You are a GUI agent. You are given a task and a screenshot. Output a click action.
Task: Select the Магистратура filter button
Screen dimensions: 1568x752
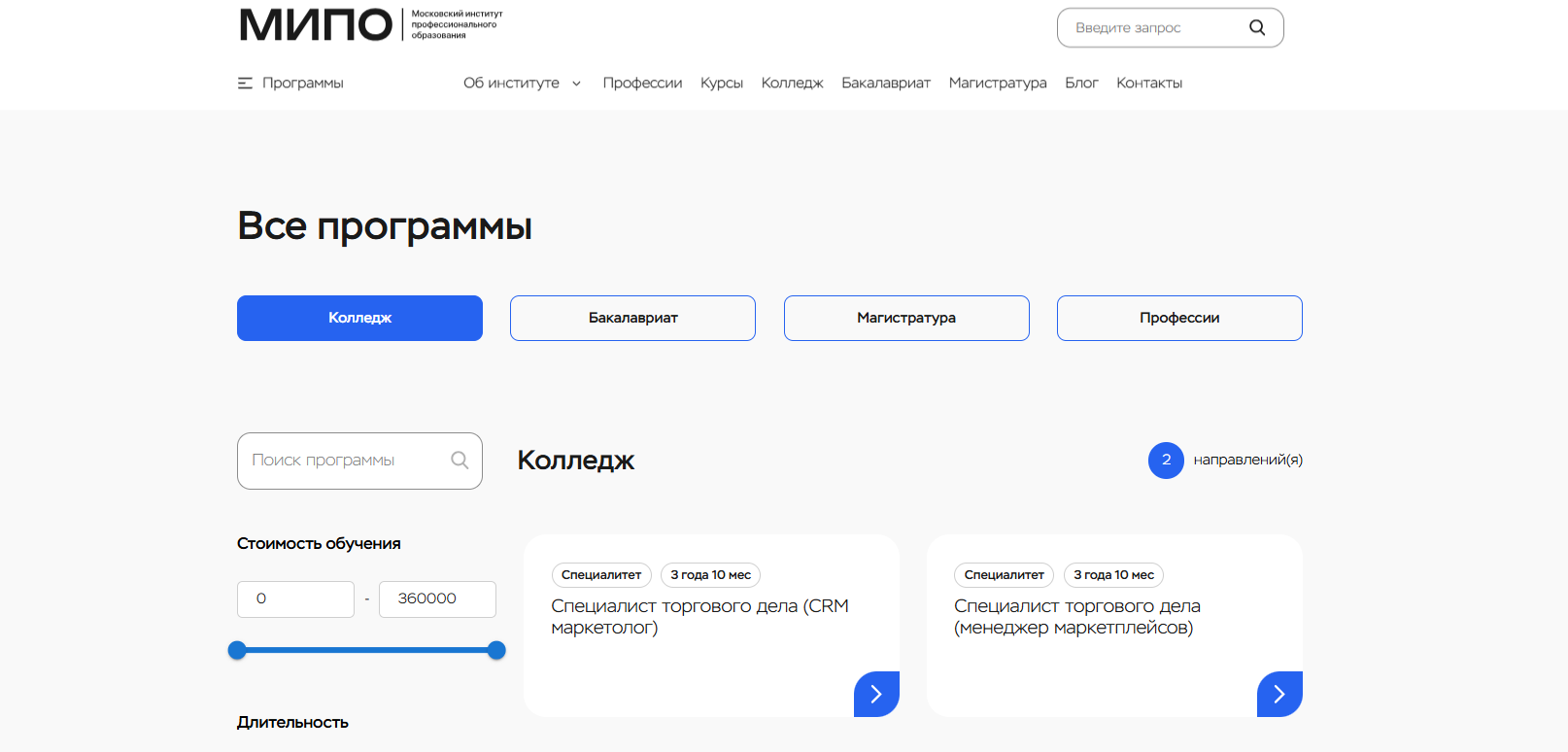point(906,318)
